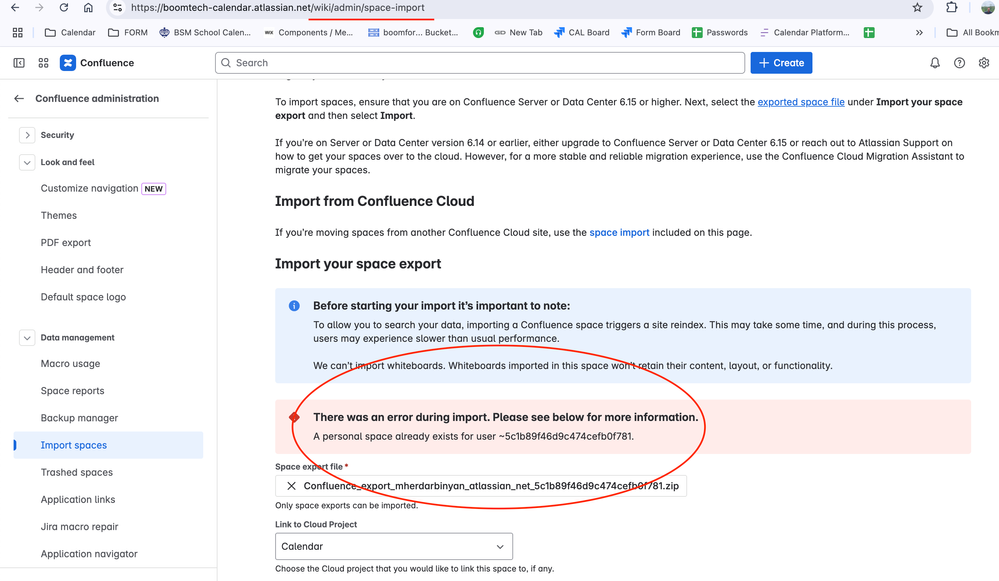
Task: Open Themes in sidebar
Action: 59,215
